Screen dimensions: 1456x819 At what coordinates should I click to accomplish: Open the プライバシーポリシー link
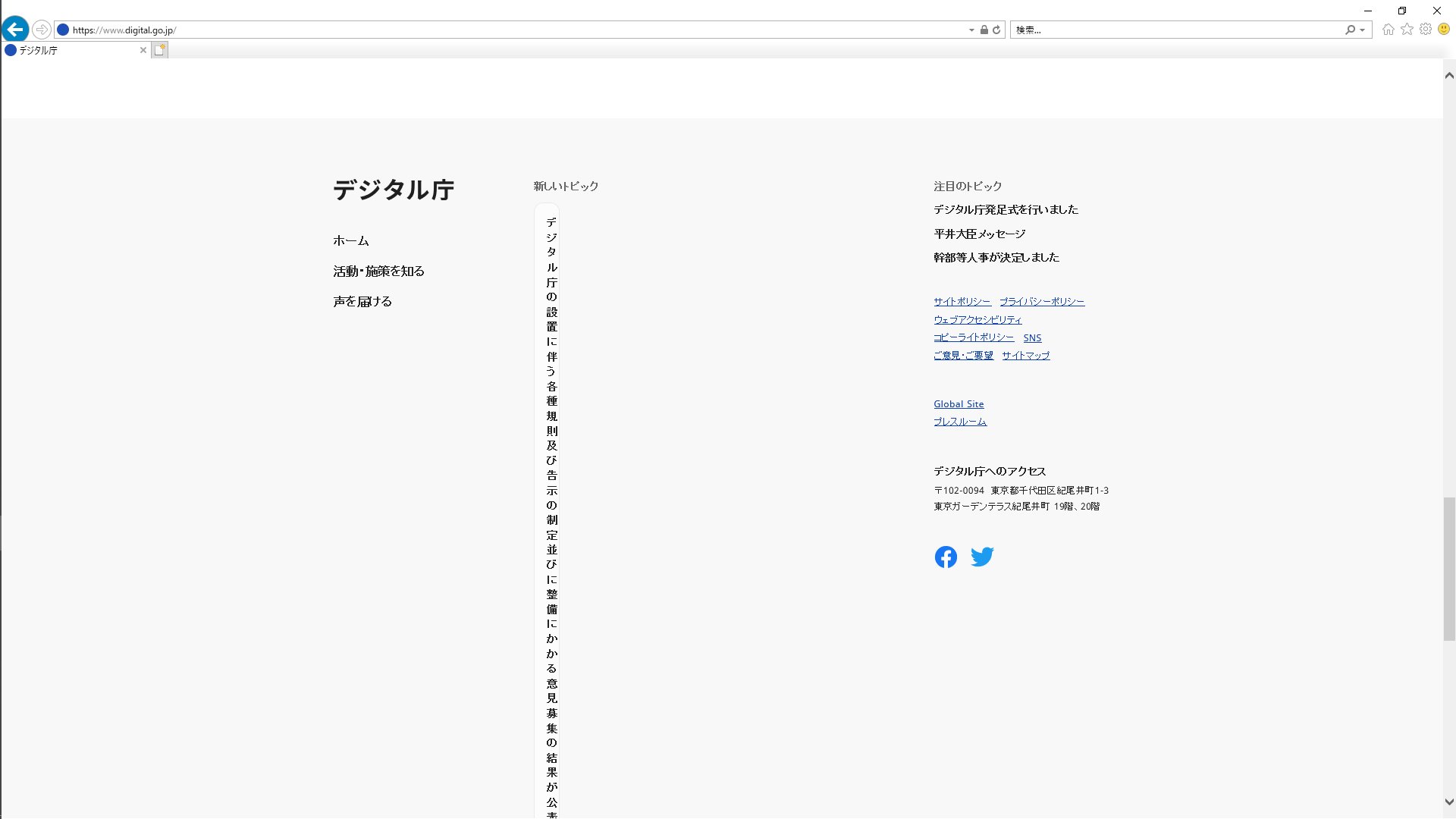(x=1041, y=302)
